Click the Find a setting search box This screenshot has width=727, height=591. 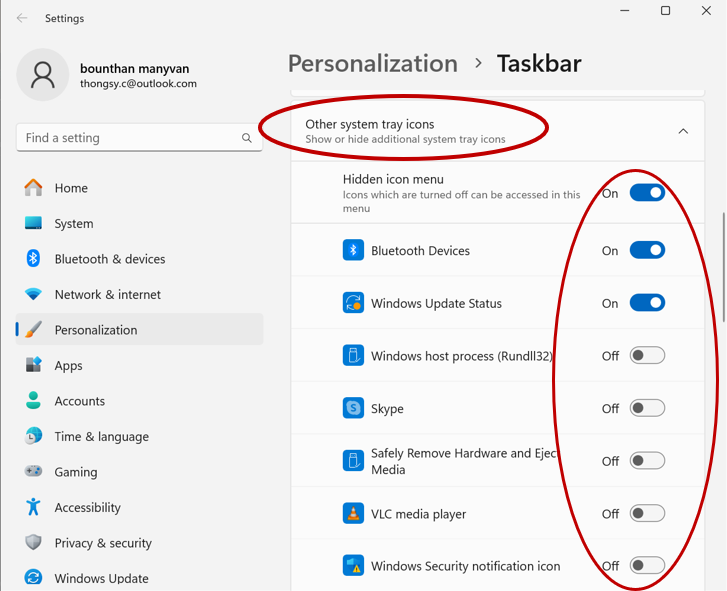[128, 138]
